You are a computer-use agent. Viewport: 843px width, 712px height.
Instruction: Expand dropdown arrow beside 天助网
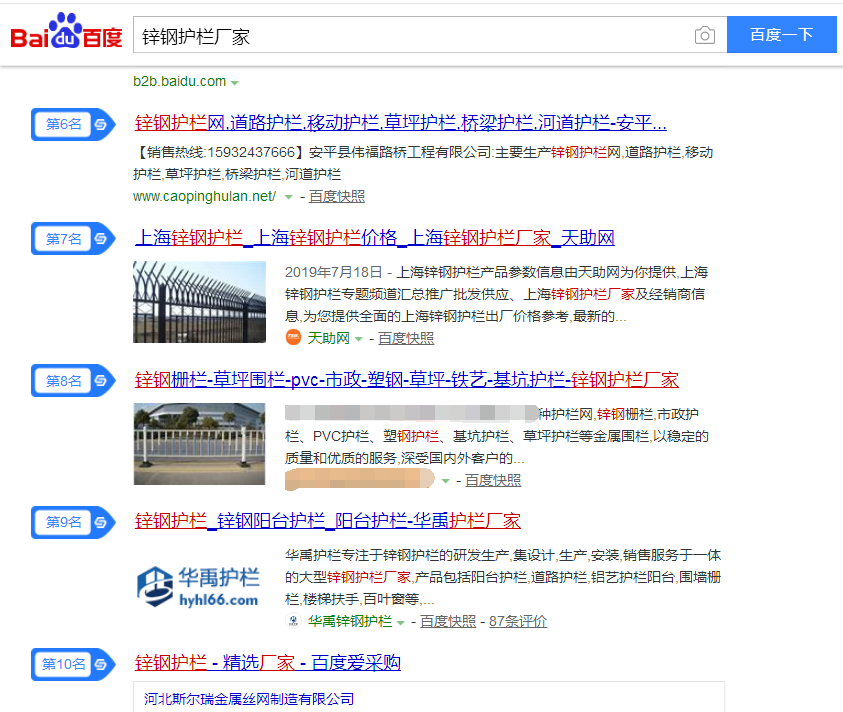[x=359, y=339]
